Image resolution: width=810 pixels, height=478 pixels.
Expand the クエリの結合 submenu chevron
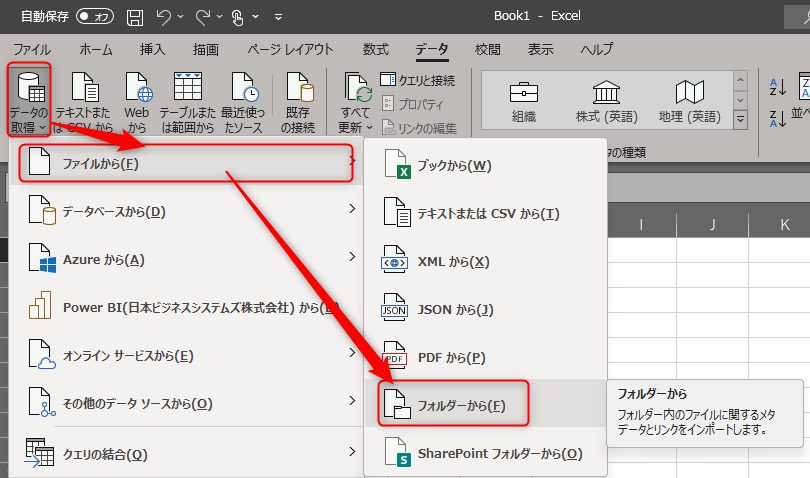point(352,452)
